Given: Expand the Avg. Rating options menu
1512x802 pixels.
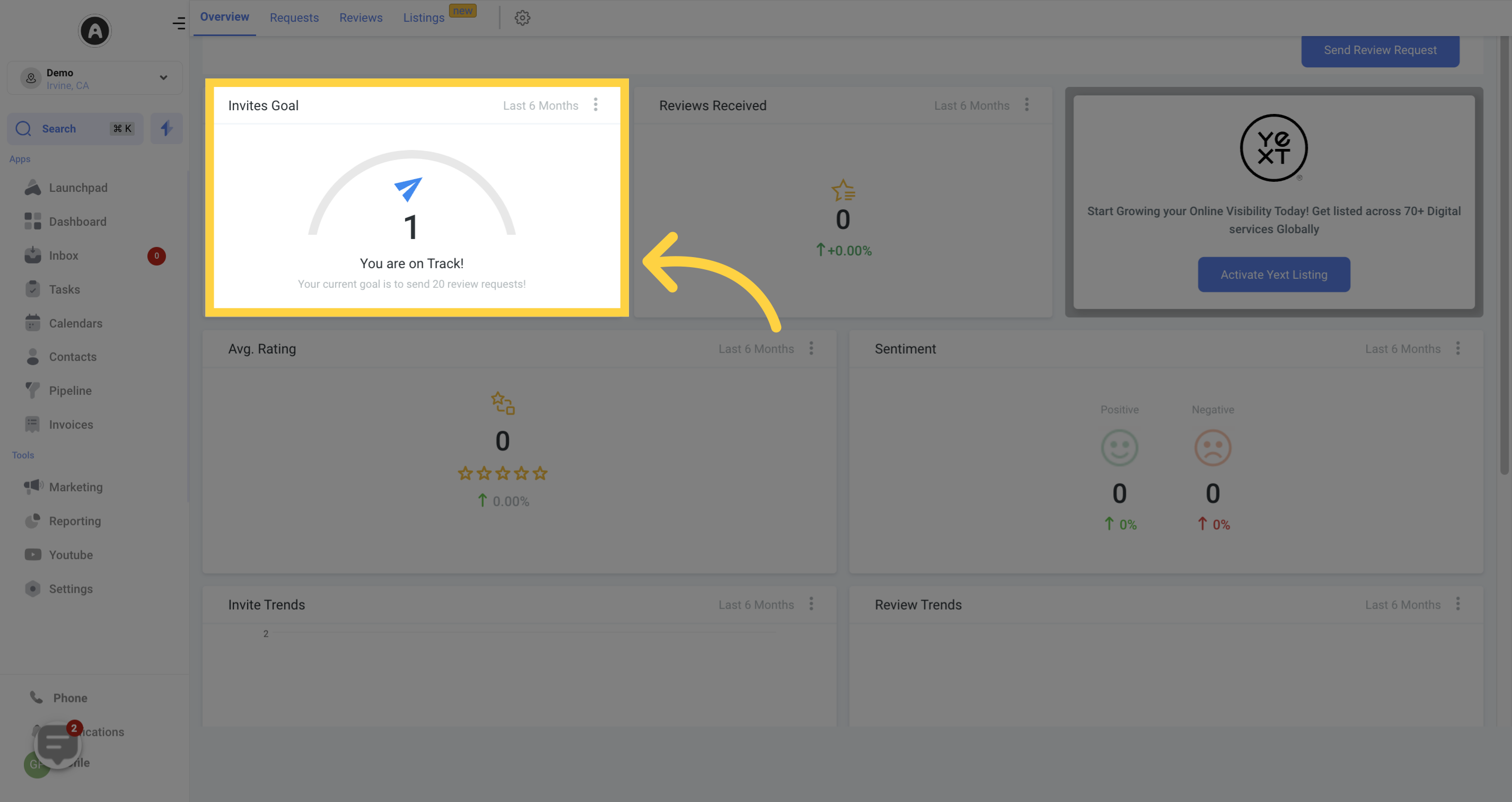Looking at the screenshot, I should click(x=811, y=348).
